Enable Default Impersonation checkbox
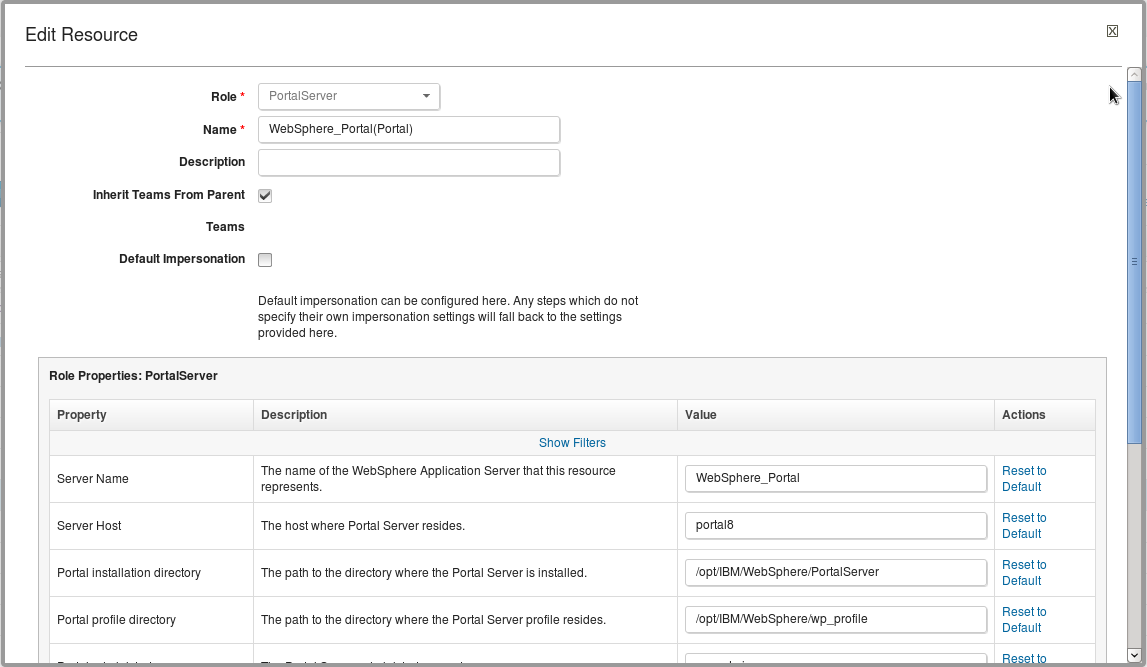 point(265,260)
